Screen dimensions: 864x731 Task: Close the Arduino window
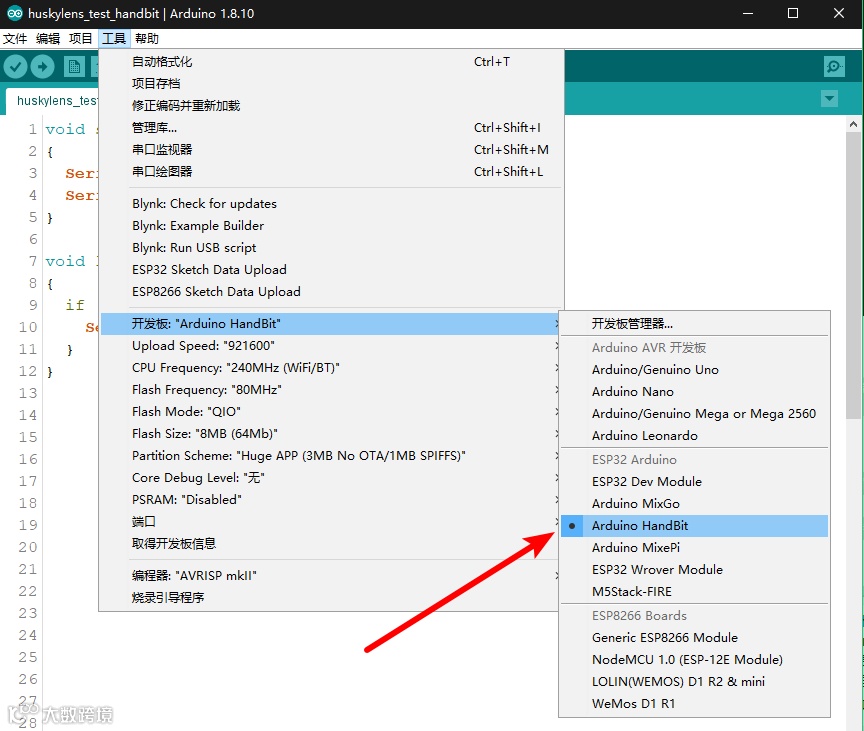pos(839,13)
